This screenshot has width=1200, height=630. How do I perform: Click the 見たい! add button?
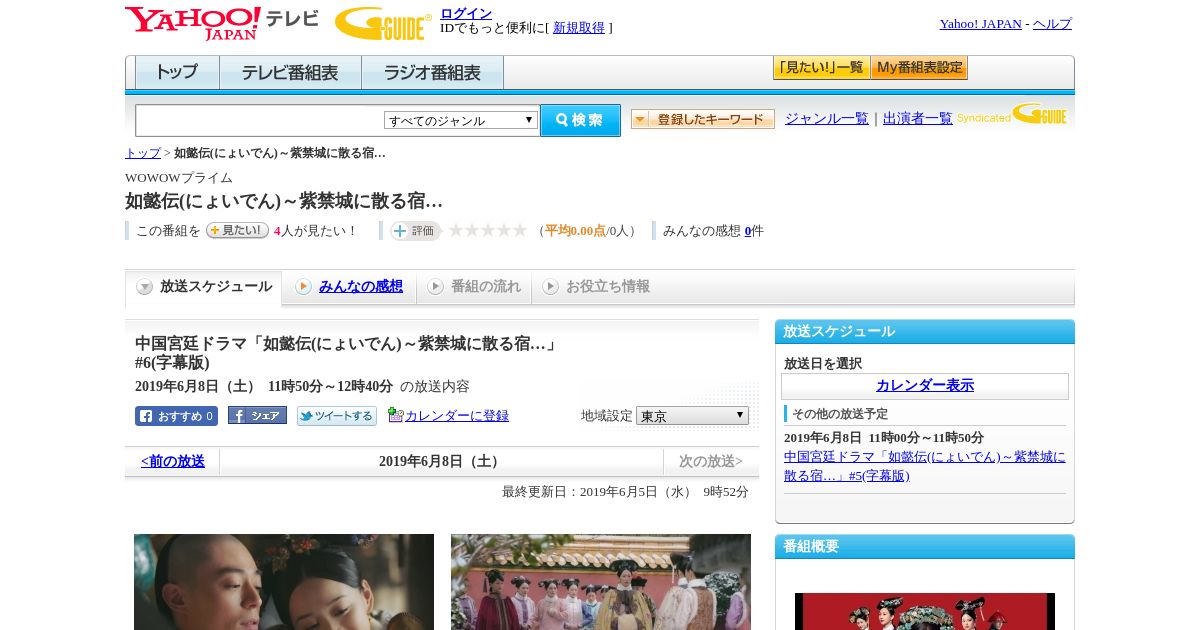(237, 230)
